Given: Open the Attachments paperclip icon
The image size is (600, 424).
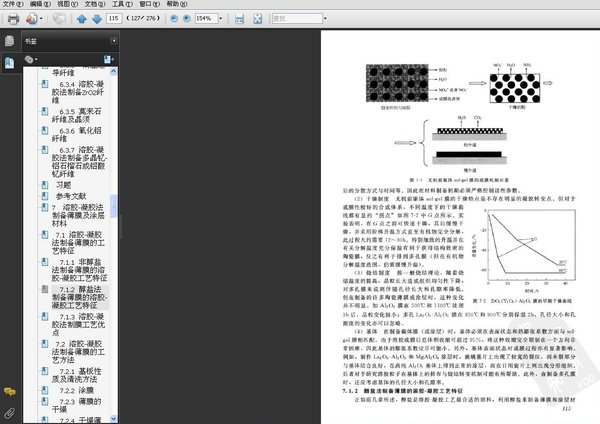Looking at the screenshot, I should (10, 413).
